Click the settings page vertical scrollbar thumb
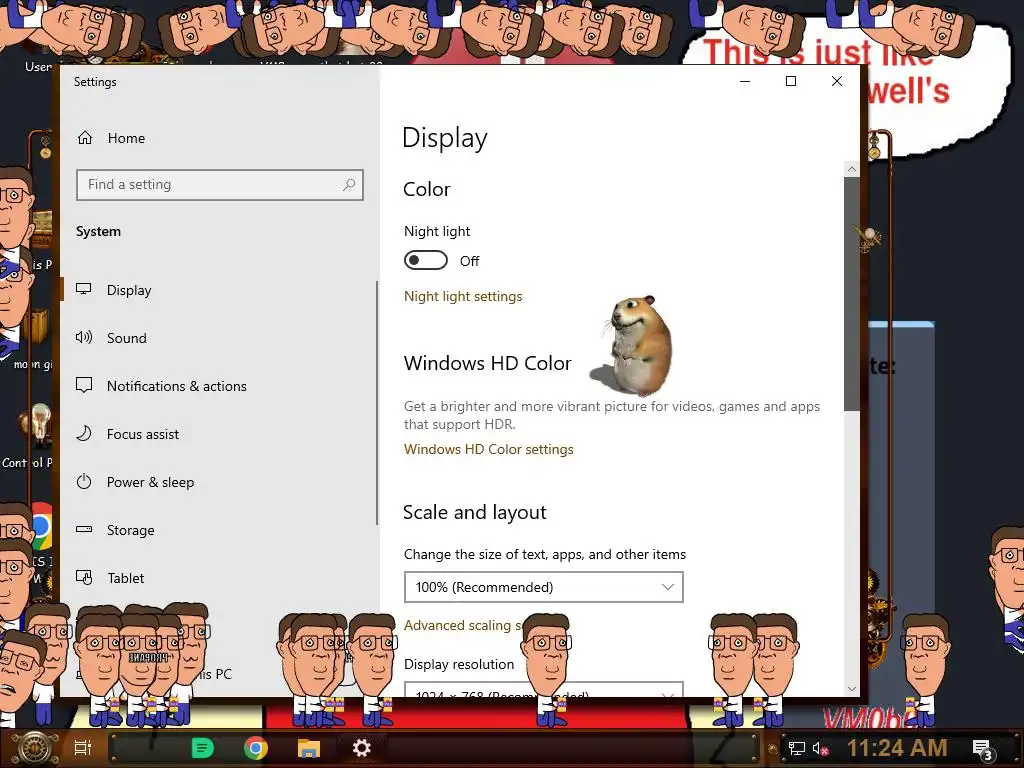The image size is (1024, 768). tap(852, 294)
